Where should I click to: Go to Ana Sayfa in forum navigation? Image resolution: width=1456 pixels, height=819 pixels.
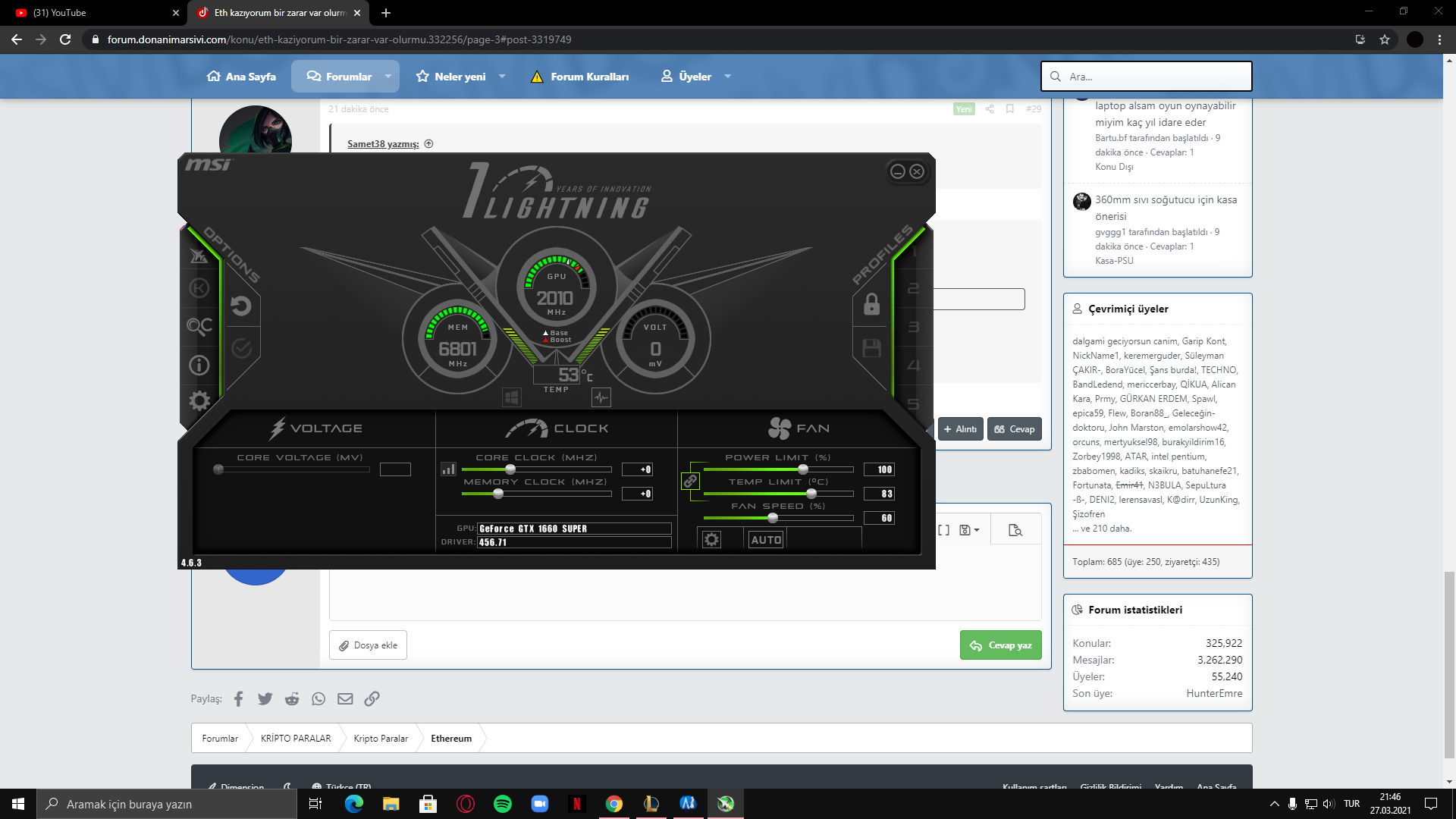[241, 77]
